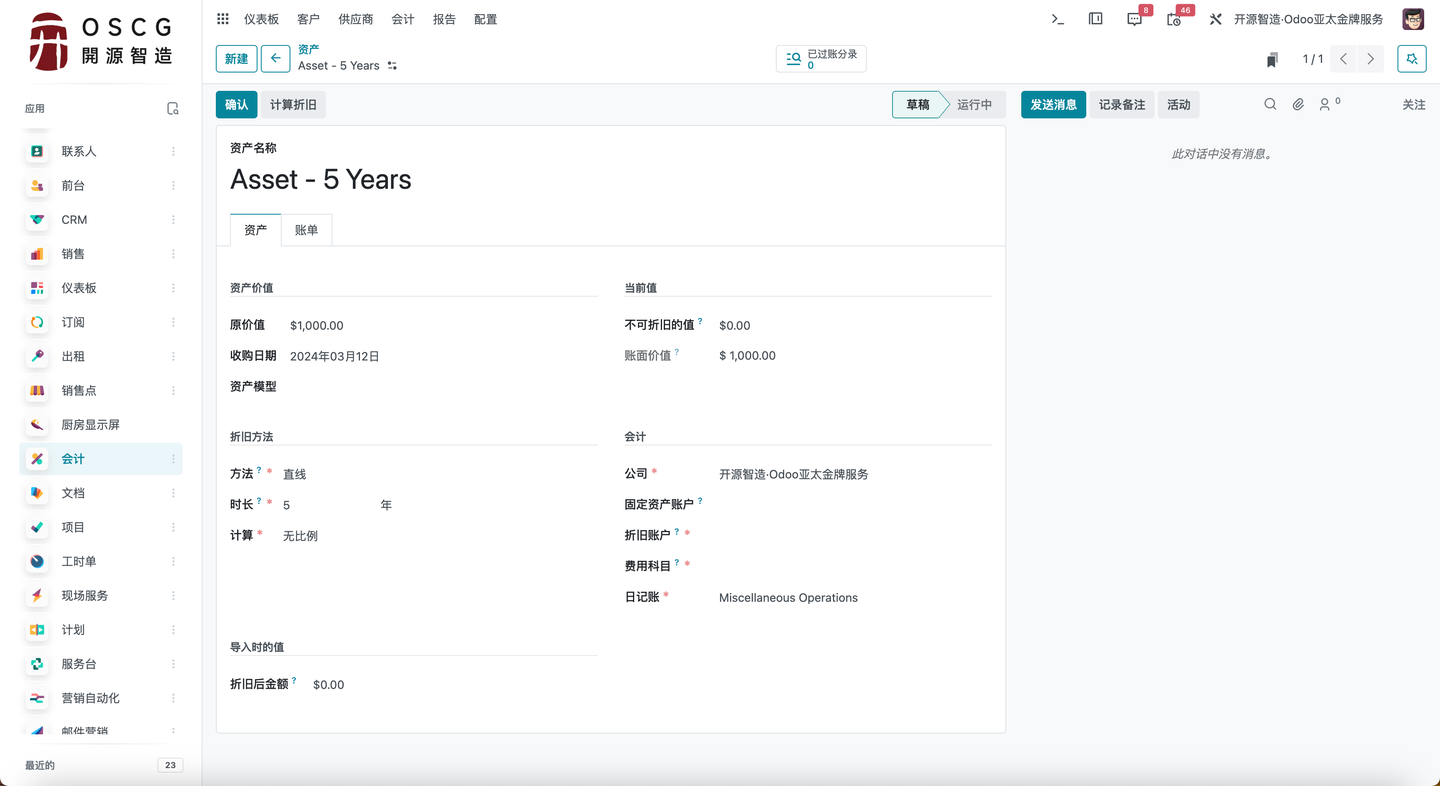This screenshot has height=786, width=1440.
Task: Open the 配置 menu
Action: (486, 18)
